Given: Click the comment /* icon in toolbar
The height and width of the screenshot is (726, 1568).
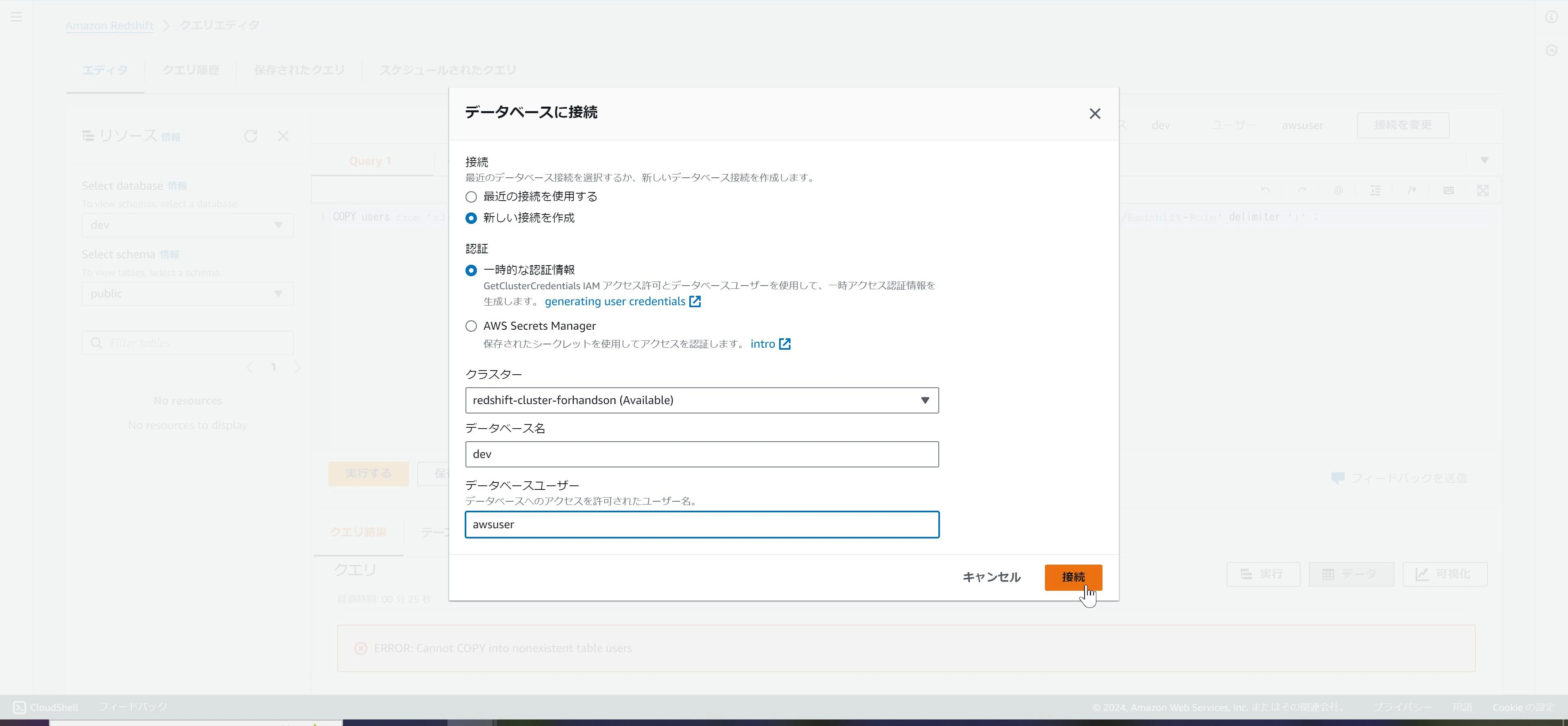Looking at the screenshot, I should [x=1412, y=191].
